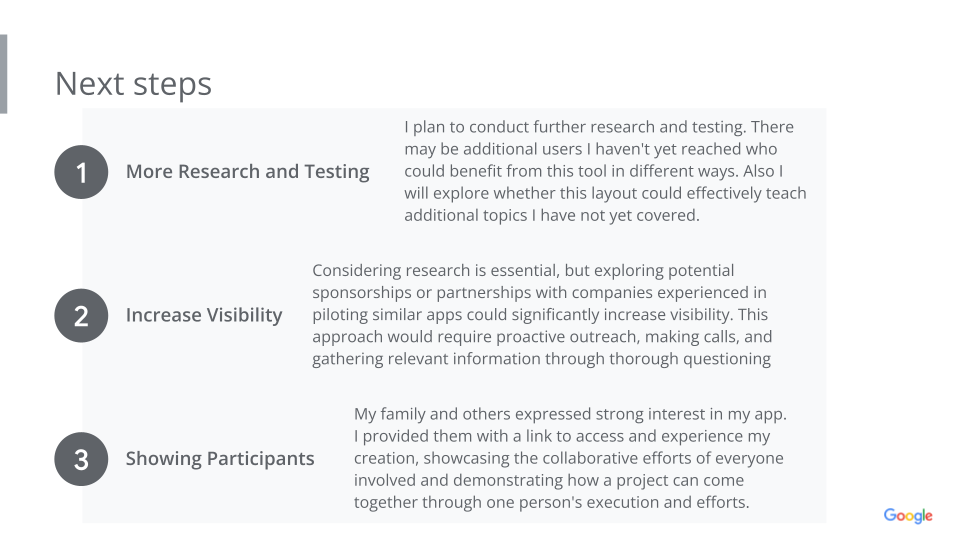Click the 'Increase Visibility' heading

204,315
